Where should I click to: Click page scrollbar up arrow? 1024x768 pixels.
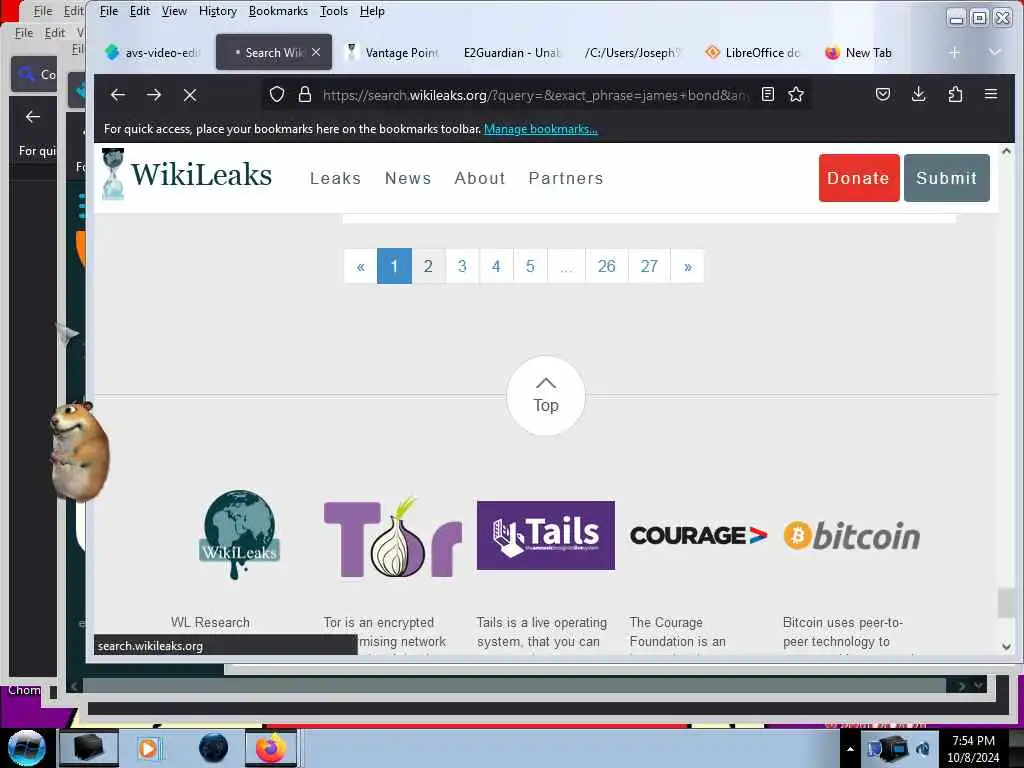point(1006,152)
